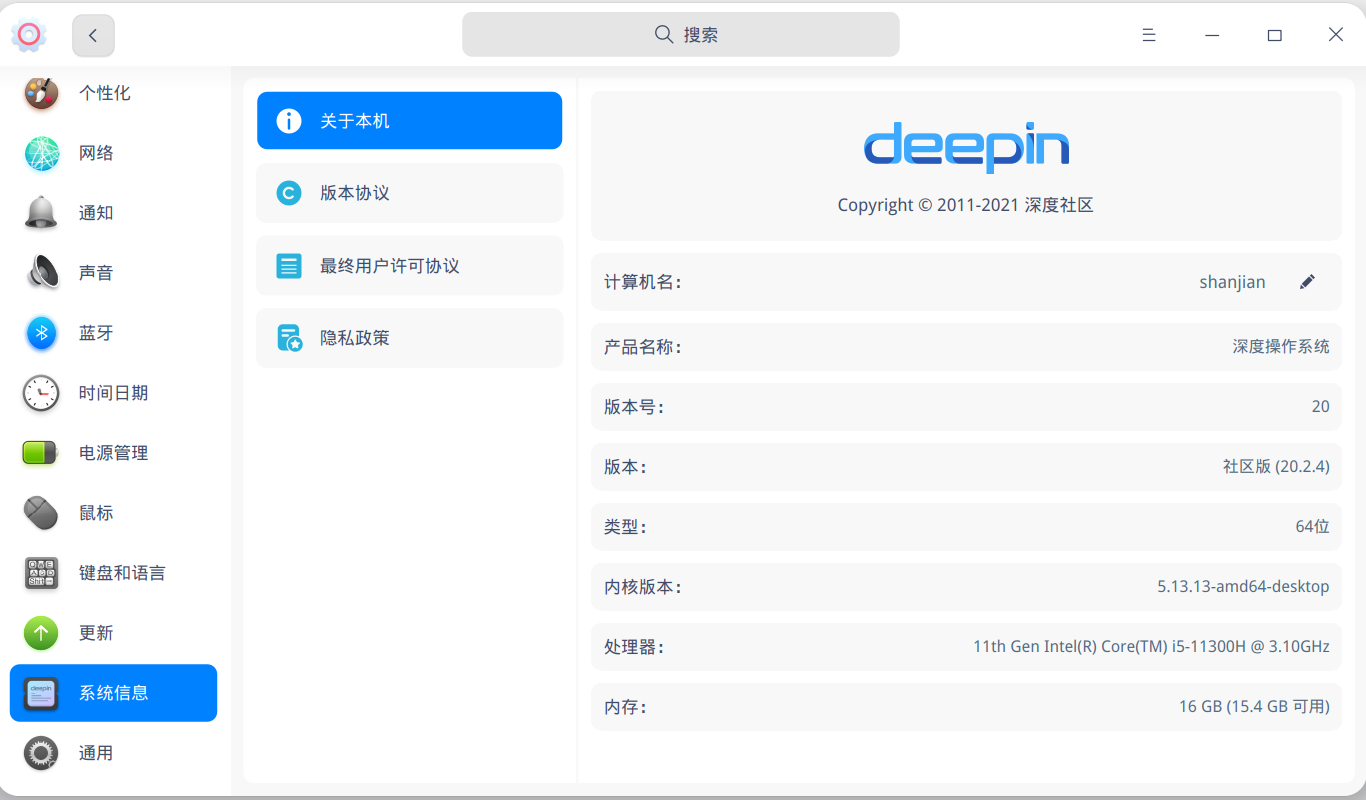This screenshot has width=1366, height=800.
Task: Click the Update (更新) green arrow icon
Action: click(x=41, y=633)
